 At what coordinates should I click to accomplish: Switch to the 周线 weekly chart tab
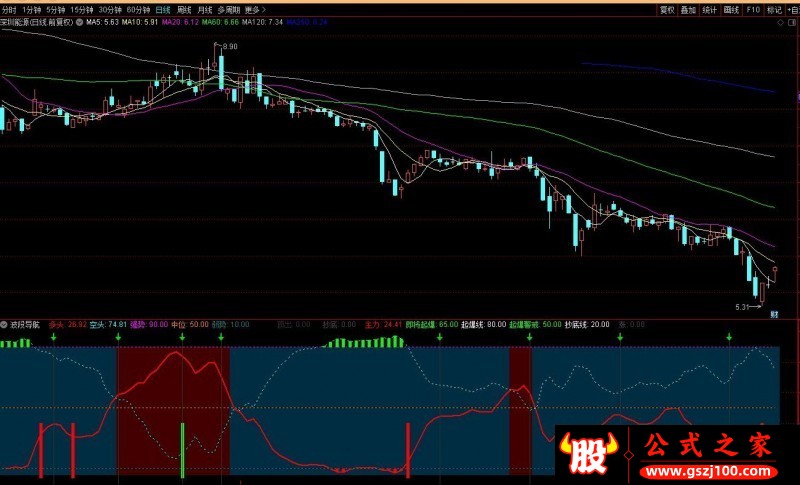184,10
